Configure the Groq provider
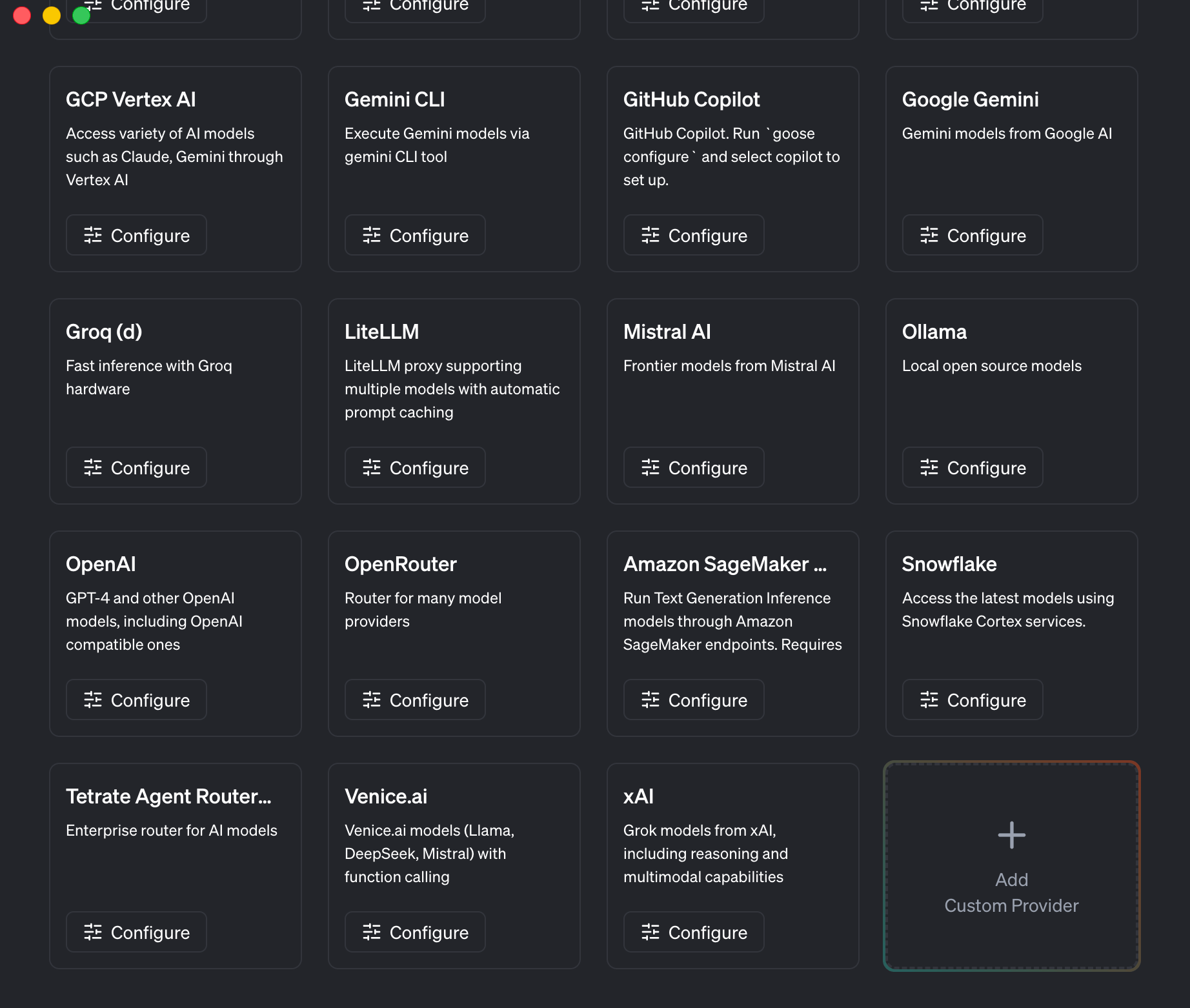Image resolution: width=1190 pixels, height=1008 pixels. (136, 467)
